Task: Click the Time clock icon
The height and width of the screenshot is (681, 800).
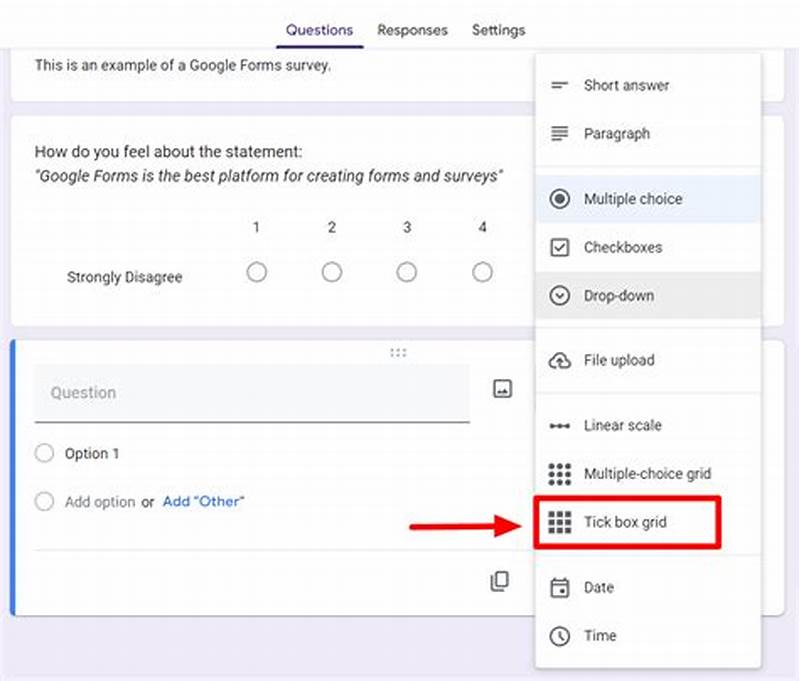Action: point(560,636)
